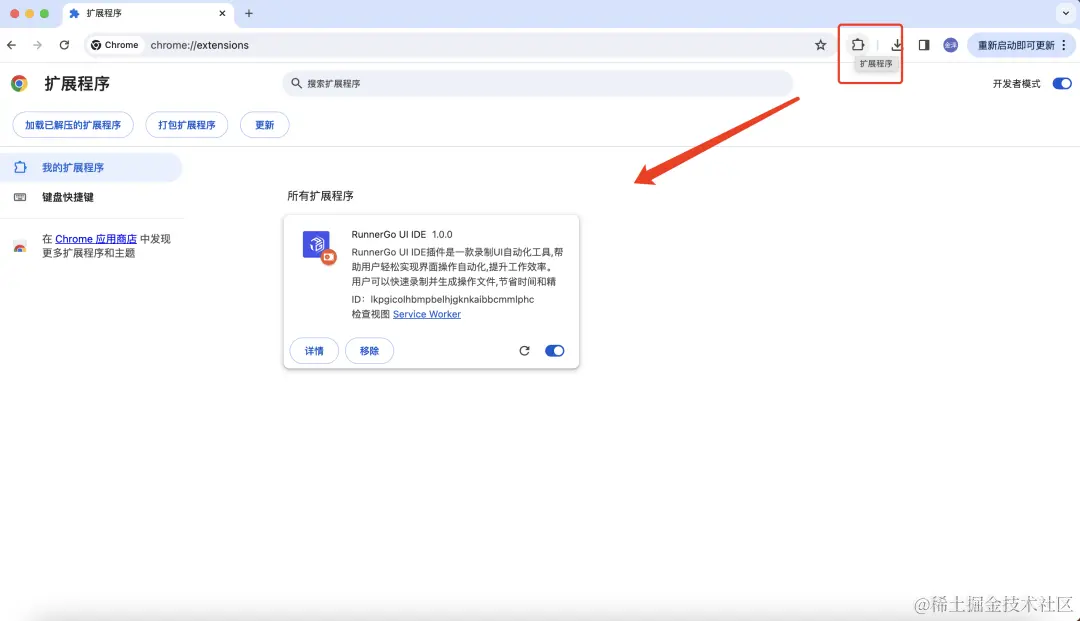Click the Chrome logo beside 扩展程序 title
Screen dimensions: 1080x621
pyautogui.click(x=19, y=83)
